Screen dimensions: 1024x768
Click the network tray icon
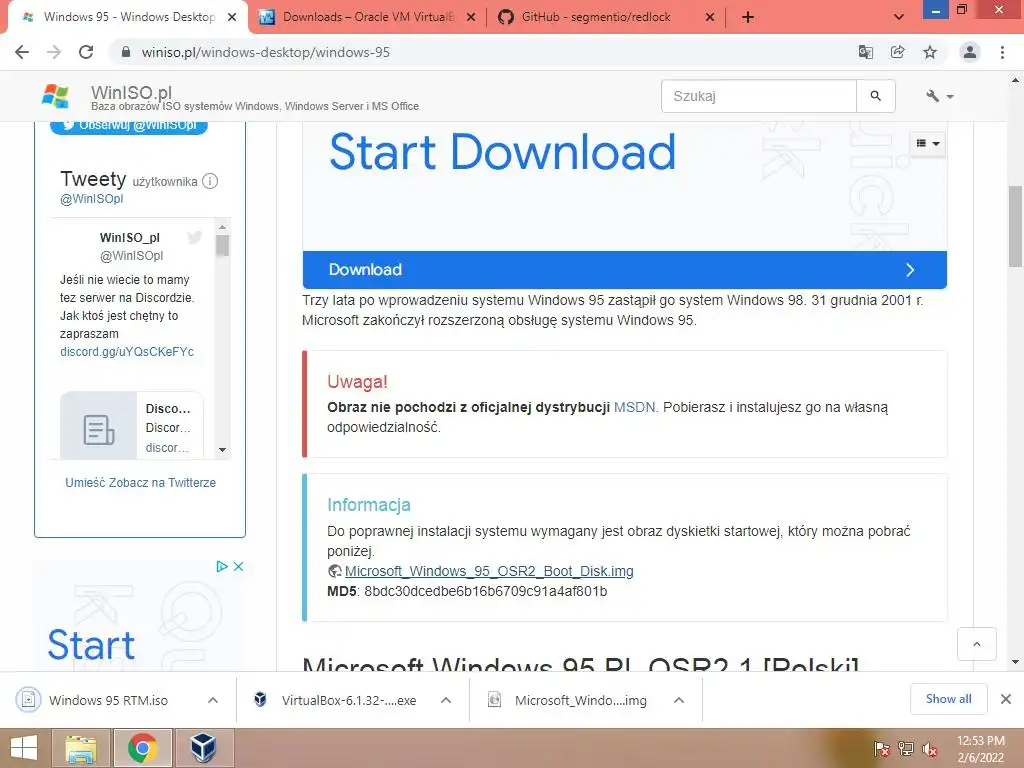906,749
